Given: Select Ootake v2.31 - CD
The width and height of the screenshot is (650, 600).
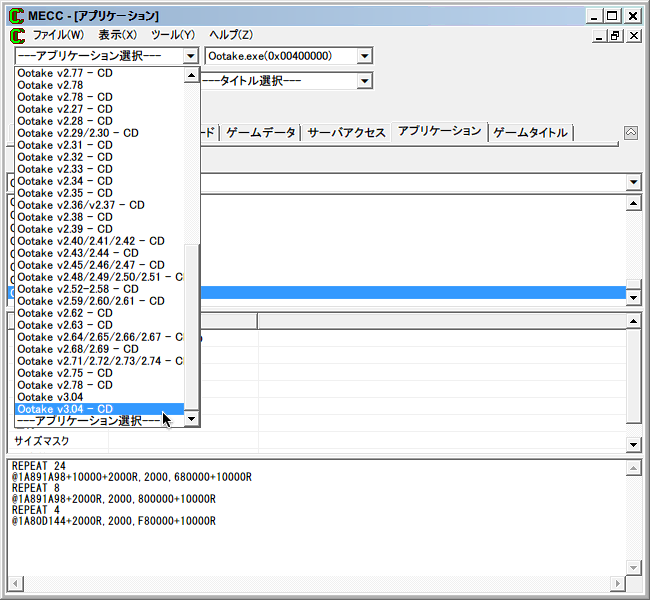Looking at the screenshot, I should click(x=99, y=145).
